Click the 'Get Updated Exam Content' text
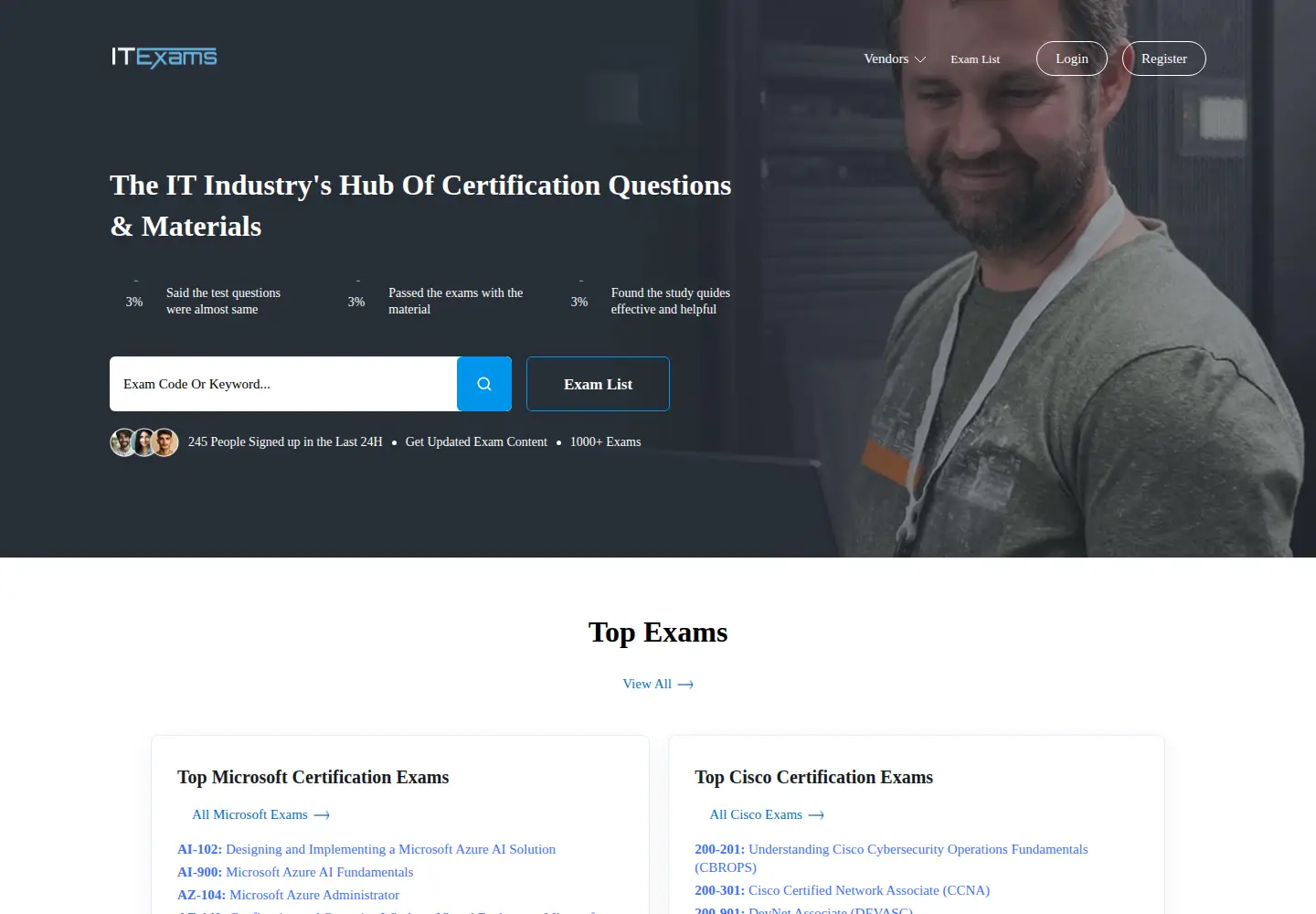Viewport: 1316px width, 914px height. tap(476, 441)
